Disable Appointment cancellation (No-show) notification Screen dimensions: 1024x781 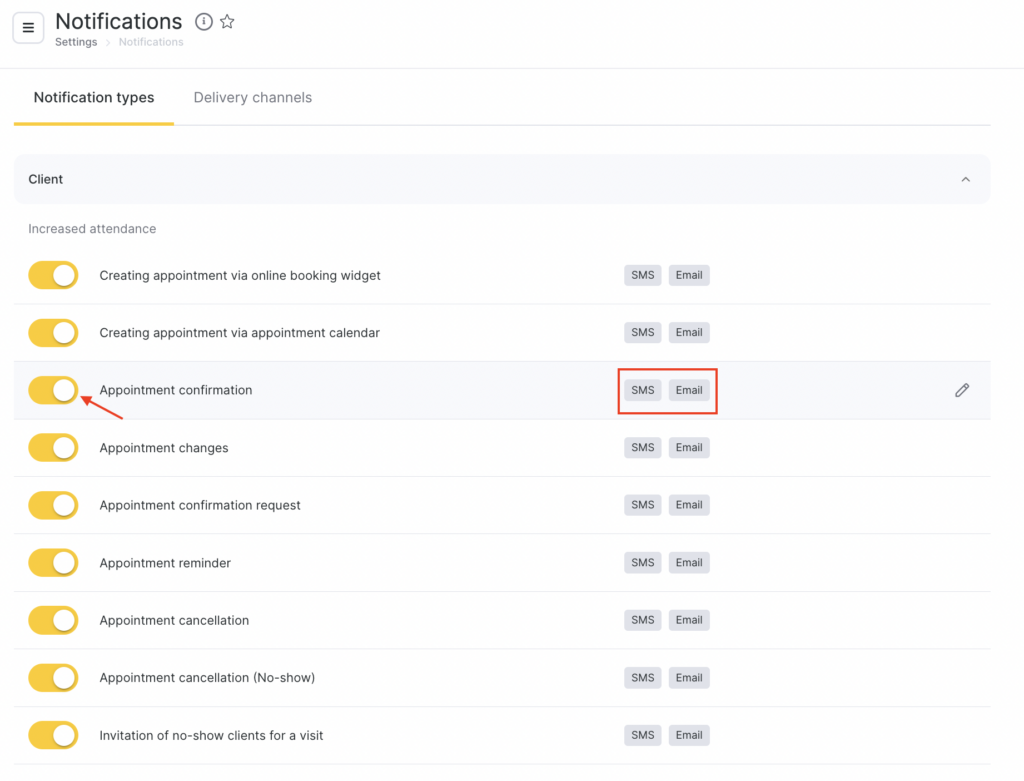click(x=53, y=678)
